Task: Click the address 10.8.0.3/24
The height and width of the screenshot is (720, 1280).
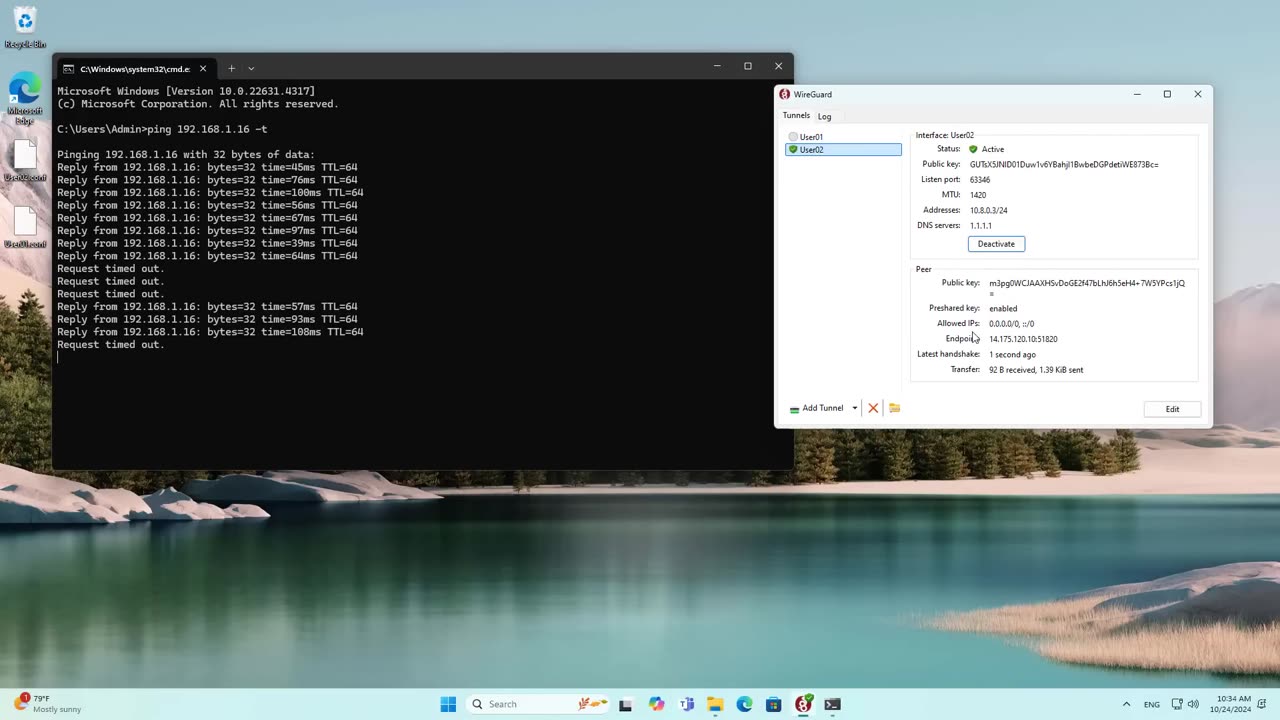Action: pos(989,211)
